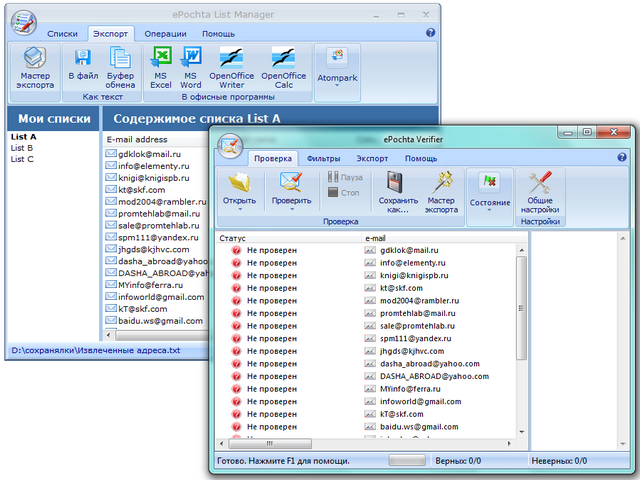Click the Стоп button
This screenshot has width=640, height=480.
[x=344, y=192]
